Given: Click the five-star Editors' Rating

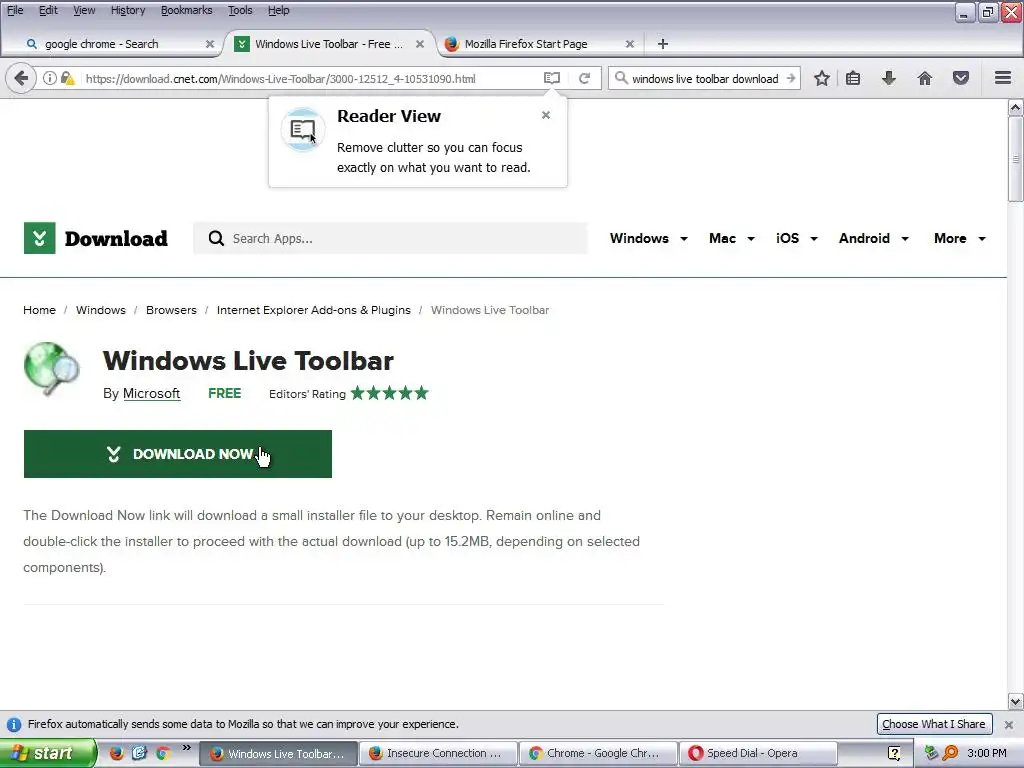Looking at the screenshot, I should click(389, 393).
